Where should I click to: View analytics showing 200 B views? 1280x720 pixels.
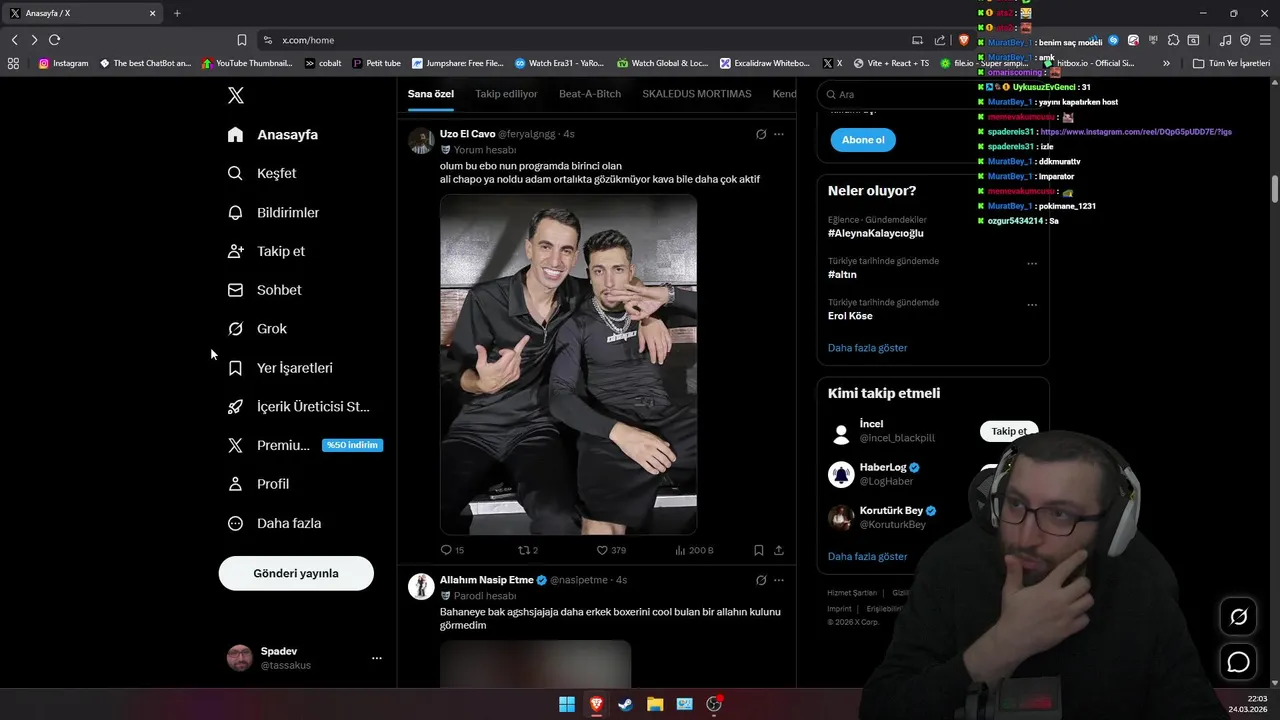click(x=694, y=550)
